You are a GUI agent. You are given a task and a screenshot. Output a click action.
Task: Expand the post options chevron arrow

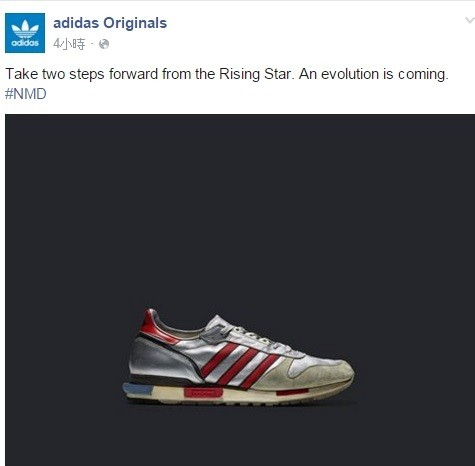click(x=470, y=21)
